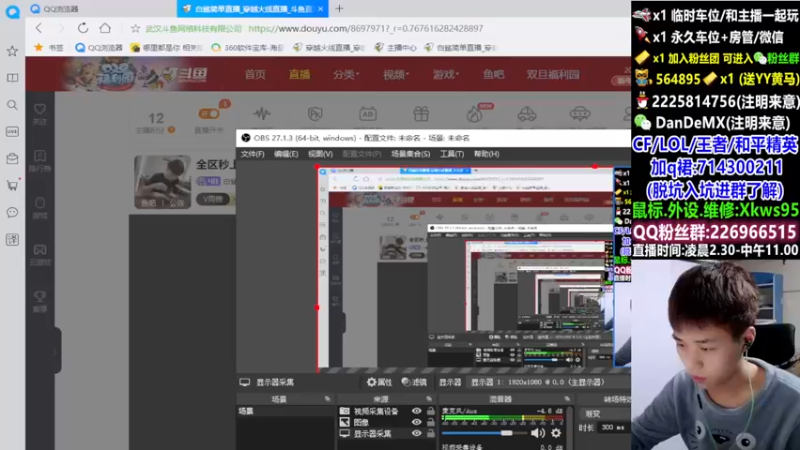This screenshot has width=800, height=450.
Task: Lock the 显示器采集 source in OBS
Action: tap(431, 433)
